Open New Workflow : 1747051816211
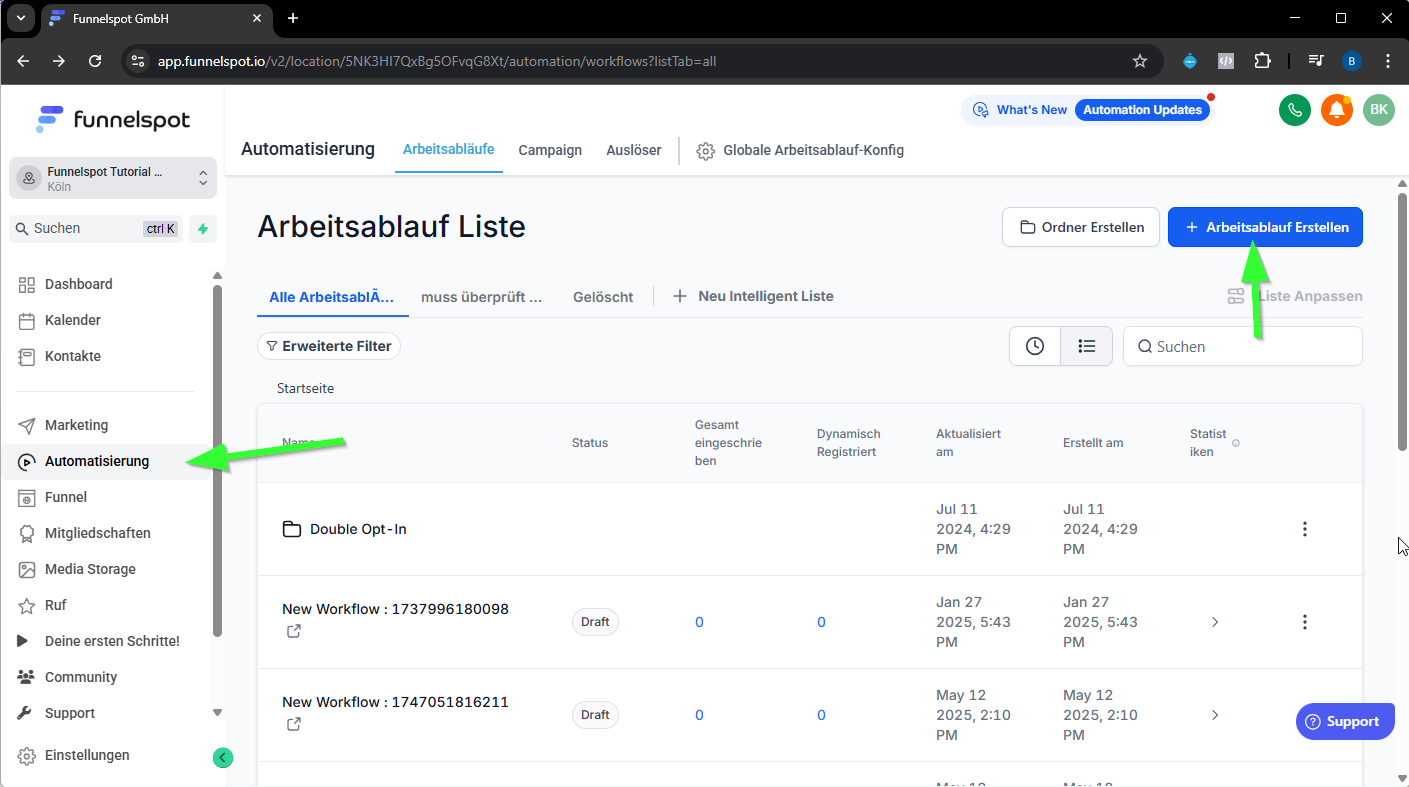 coord(395,702)
